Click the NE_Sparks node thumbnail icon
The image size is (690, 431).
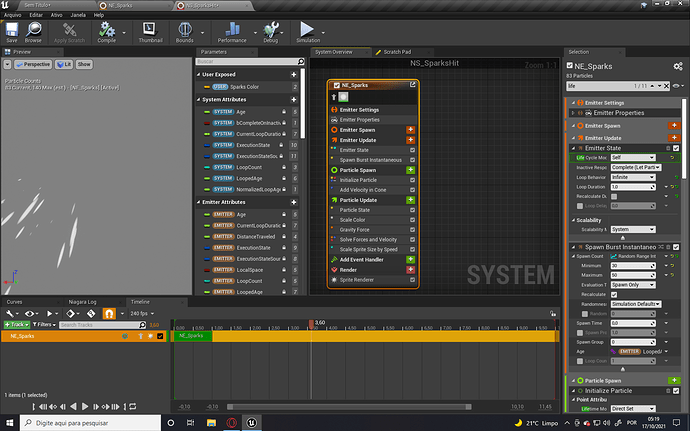(343, 97)
